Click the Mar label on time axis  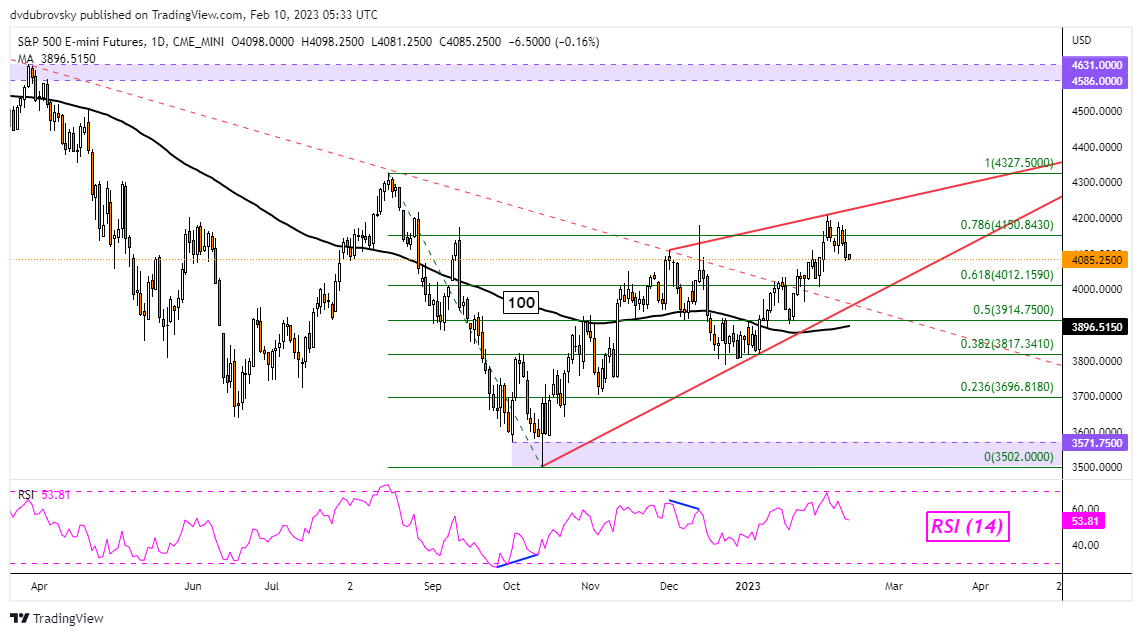tap(894, 586)
